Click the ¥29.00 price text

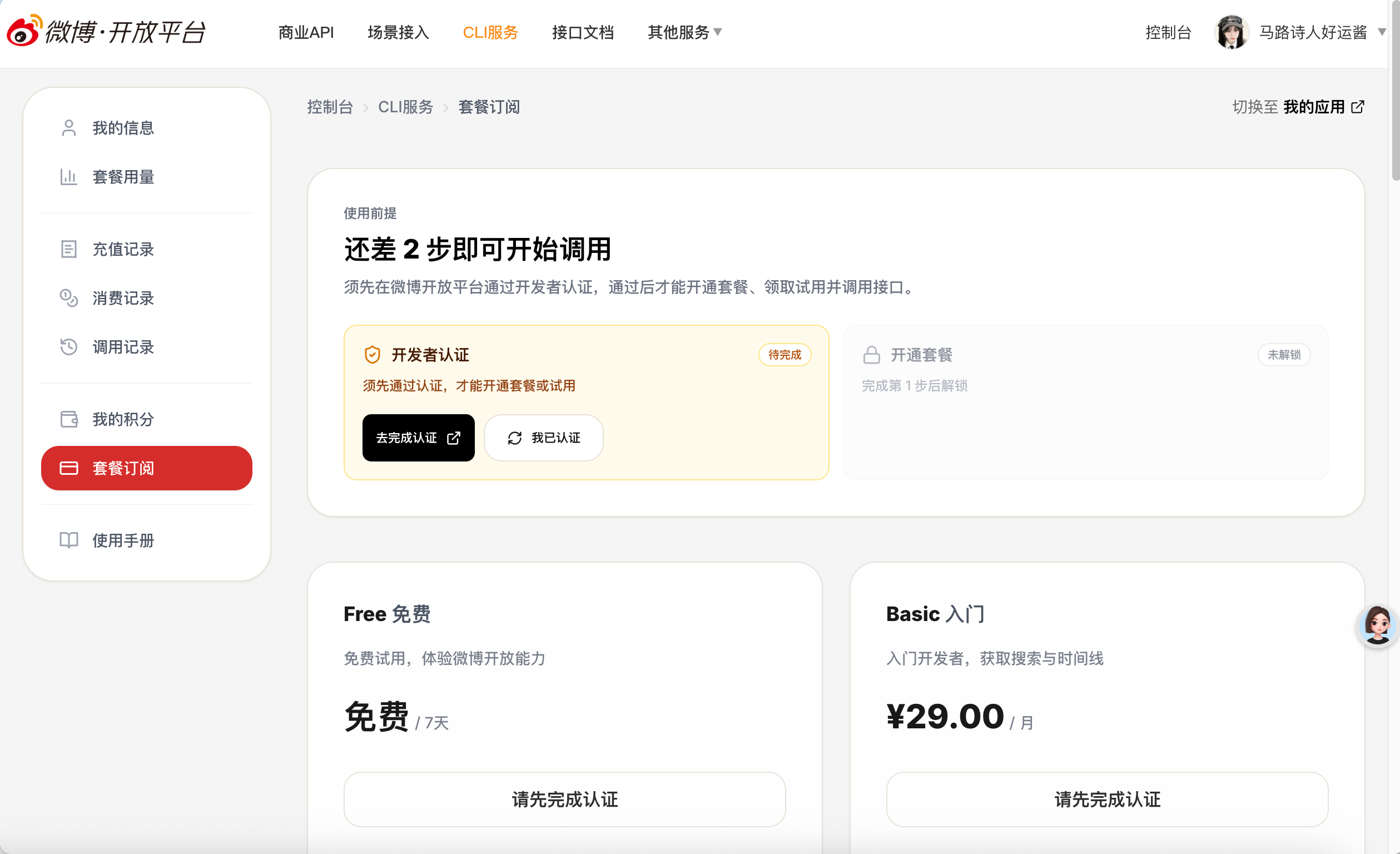pos(945,716)
